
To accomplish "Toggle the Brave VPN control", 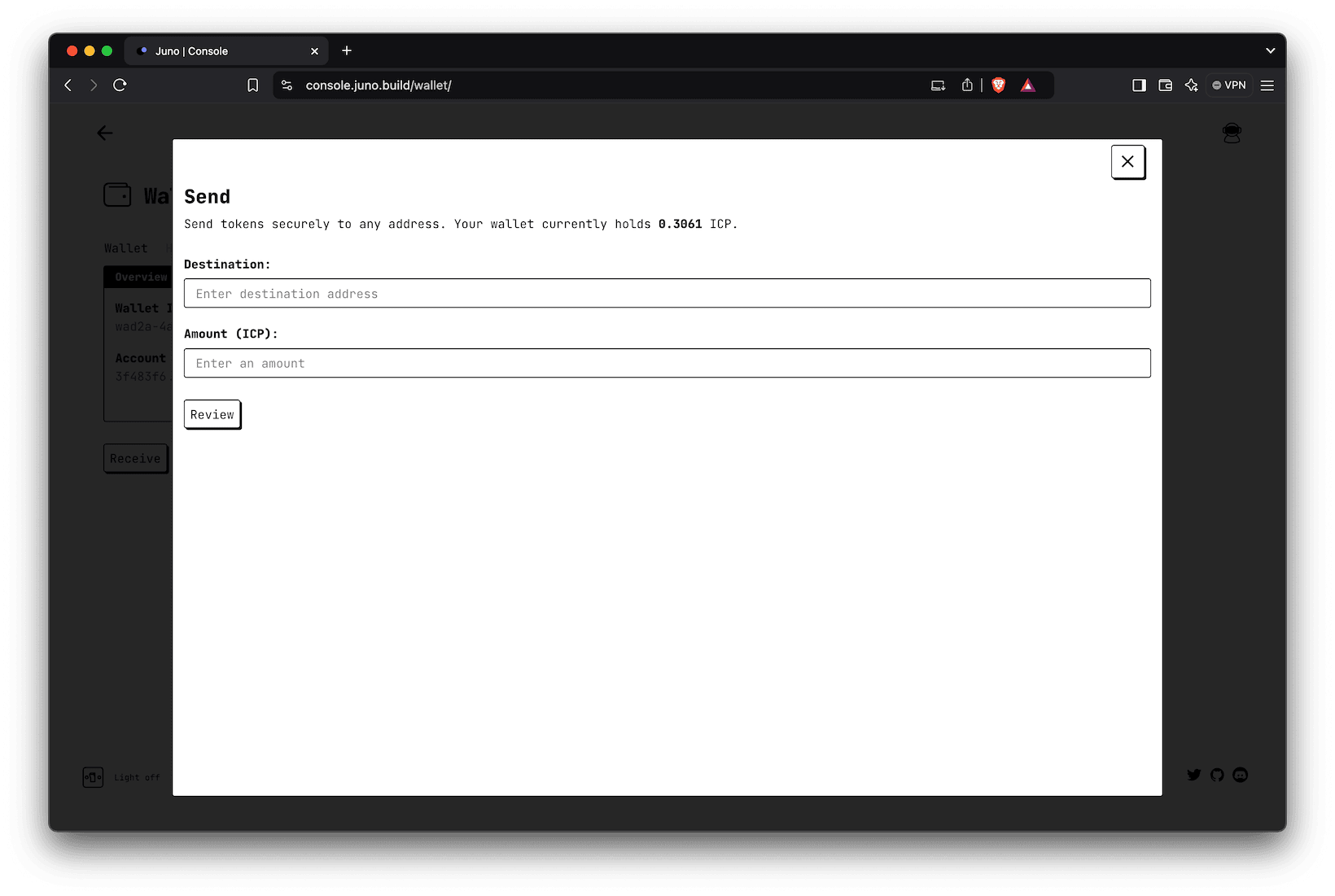I will click(x=1228, y=85).
